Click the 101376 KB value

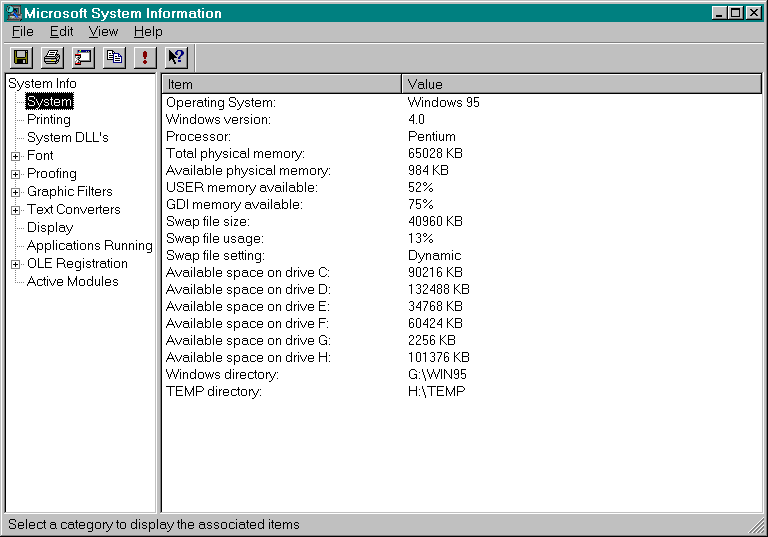click(x=439, y=358)
